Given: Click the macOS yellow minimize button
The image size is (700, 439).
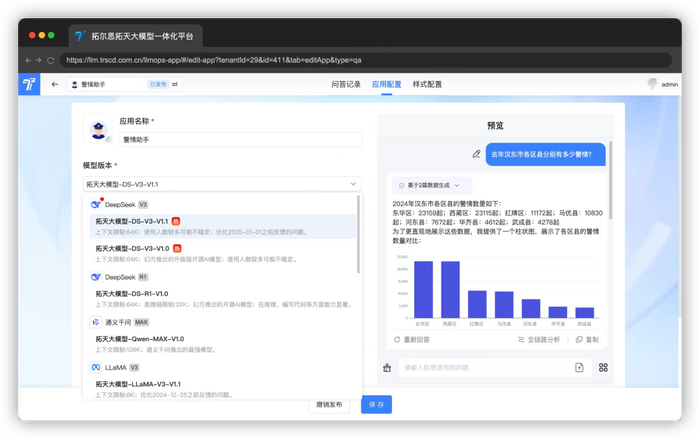Looking at the screenshot, I should point(42,35).
